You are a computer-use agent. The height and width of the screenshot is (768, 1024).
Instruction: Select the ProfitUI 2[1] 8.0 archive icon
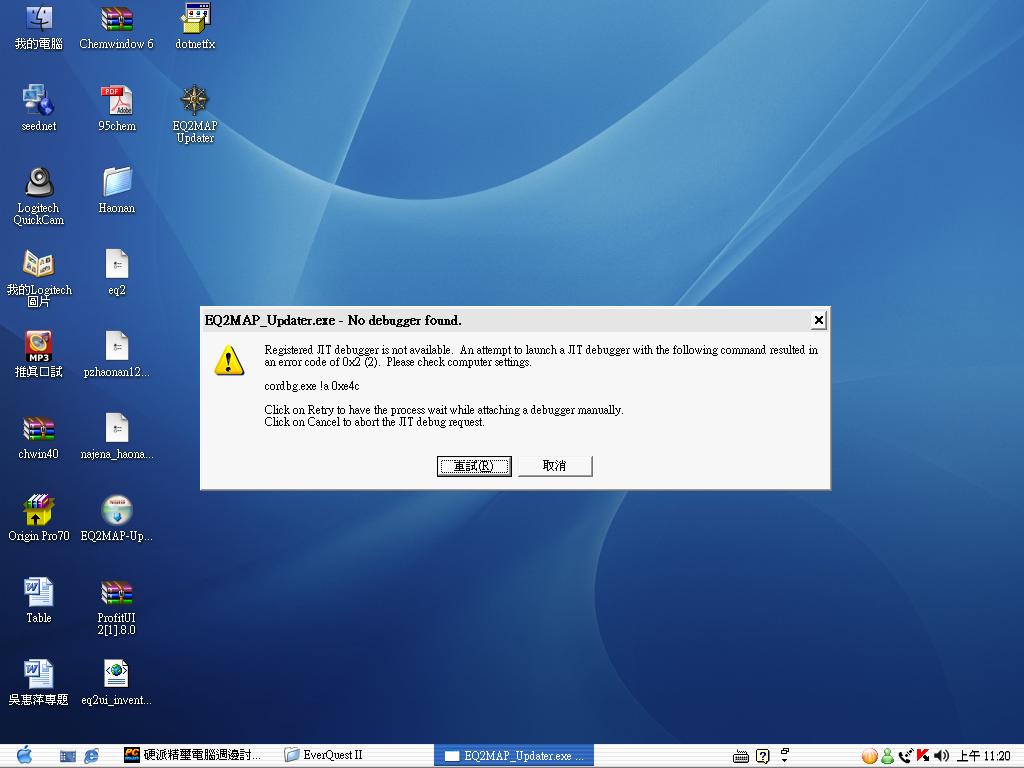coord(117,592)
